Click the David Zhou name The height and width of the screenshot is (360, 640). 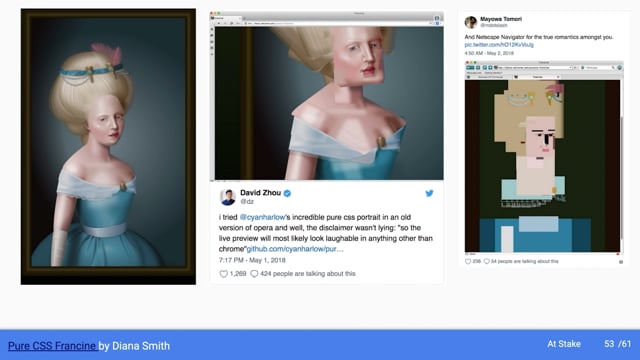(x=260, y=193)
